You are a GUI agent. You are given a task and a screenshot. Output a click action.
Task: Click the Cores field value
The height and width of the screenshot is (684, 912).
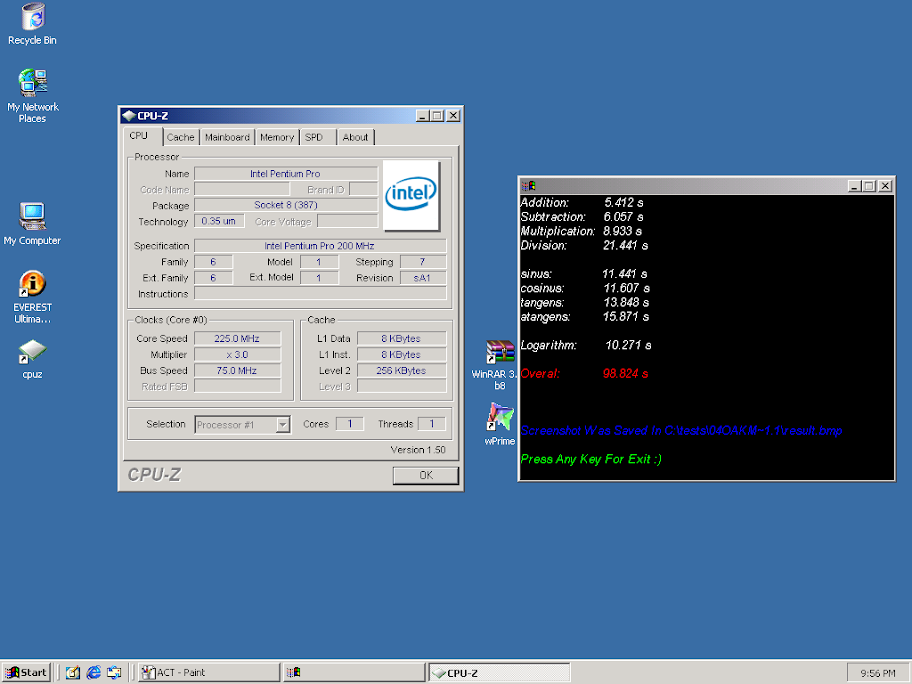(350, 424)
